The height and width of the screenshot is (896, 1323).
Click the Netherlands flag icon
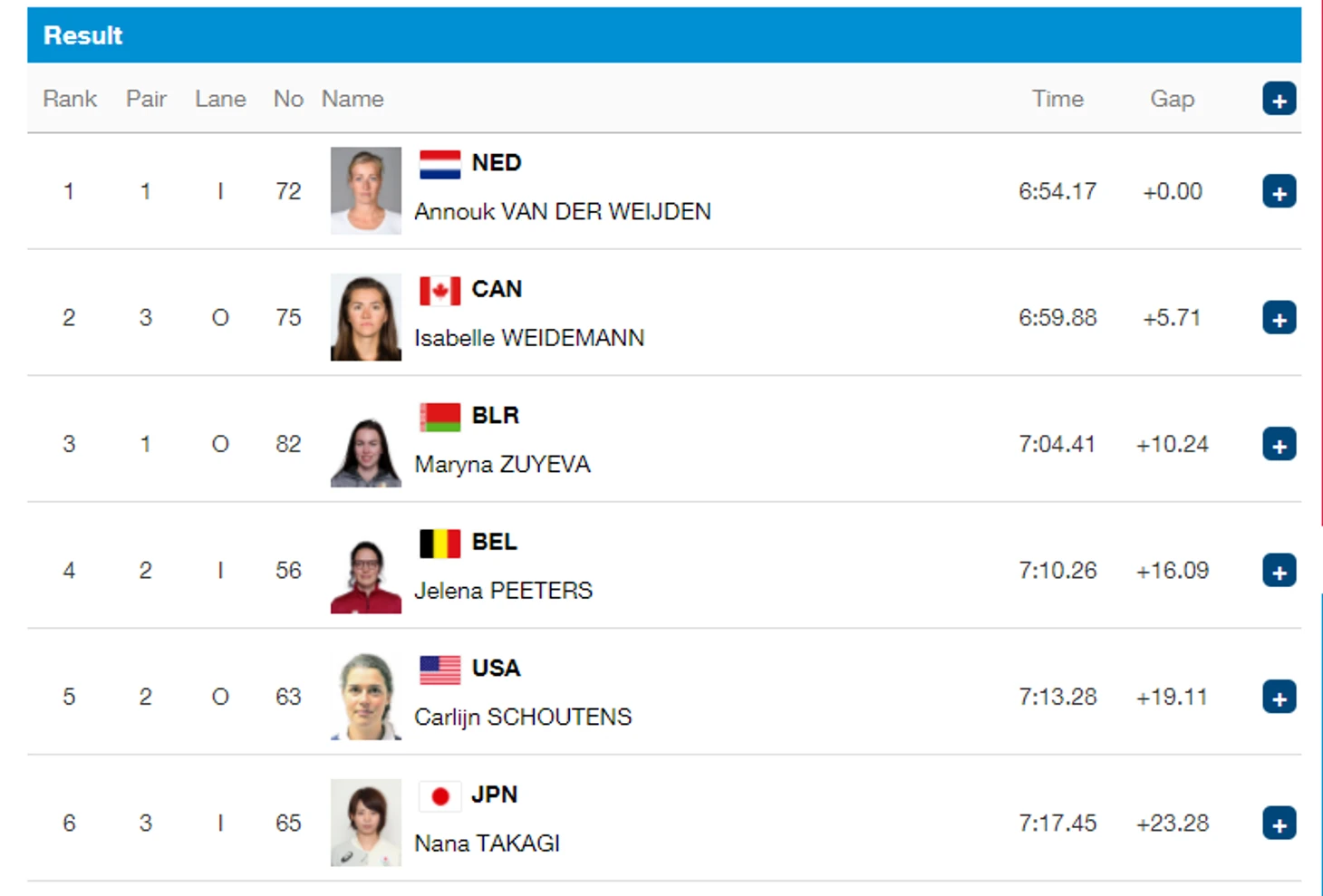click(x=439, y=164)
